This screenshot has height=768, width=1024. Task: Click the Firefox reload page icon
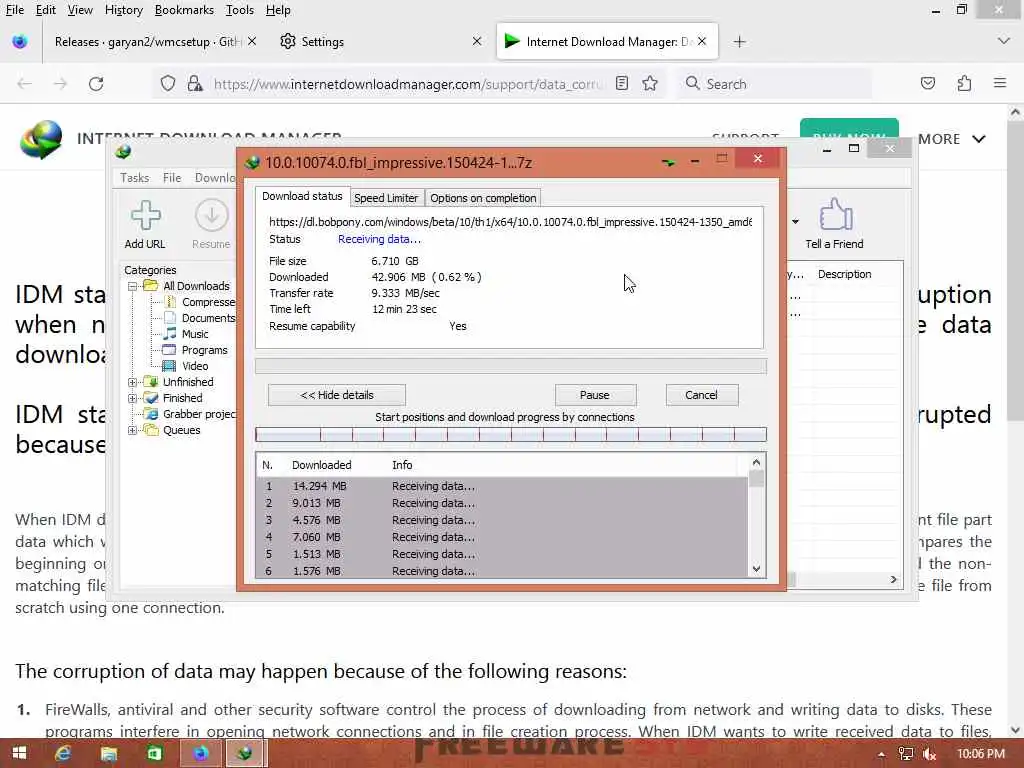(96, 84)
